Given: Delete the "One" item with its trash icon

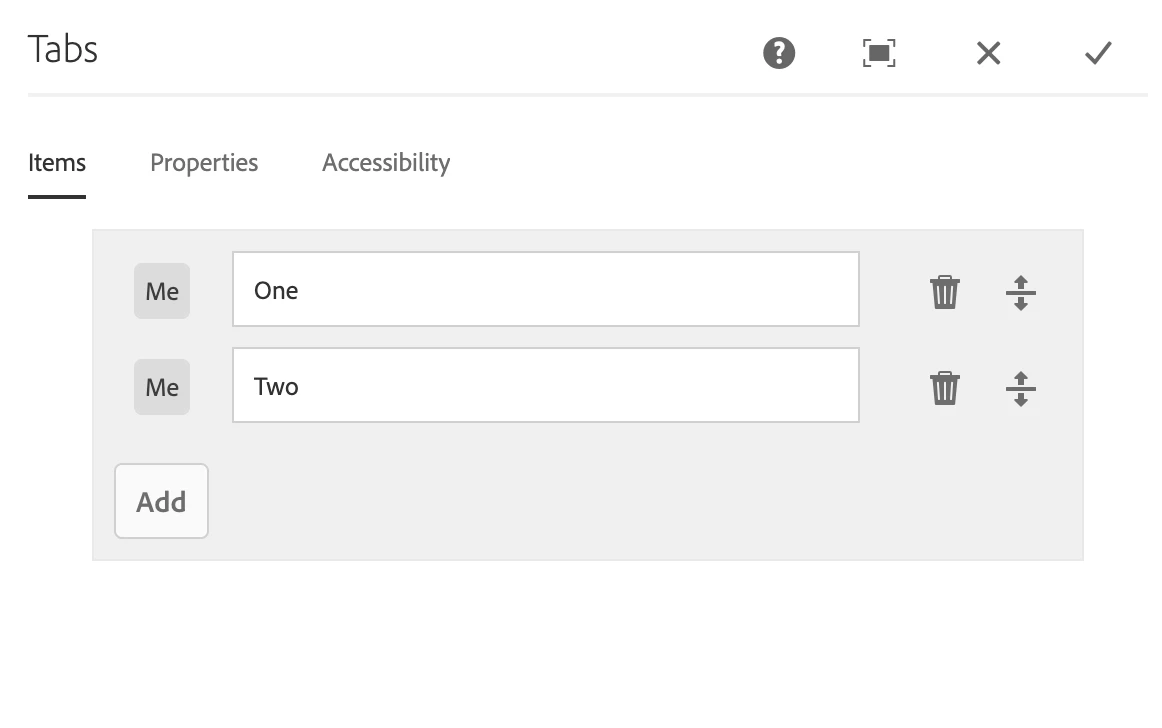Looking at the screenshot, I should 945,292.
